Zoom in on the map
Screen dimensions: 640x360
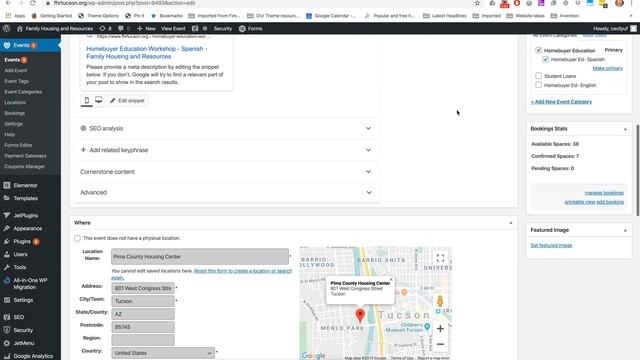click(440, 329)
